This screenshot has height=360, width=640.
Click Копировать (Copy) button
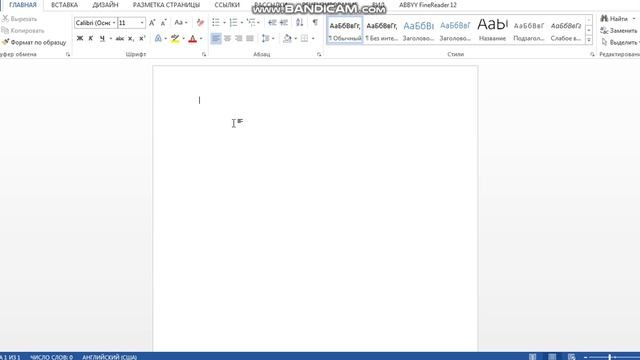pos(23,31)
